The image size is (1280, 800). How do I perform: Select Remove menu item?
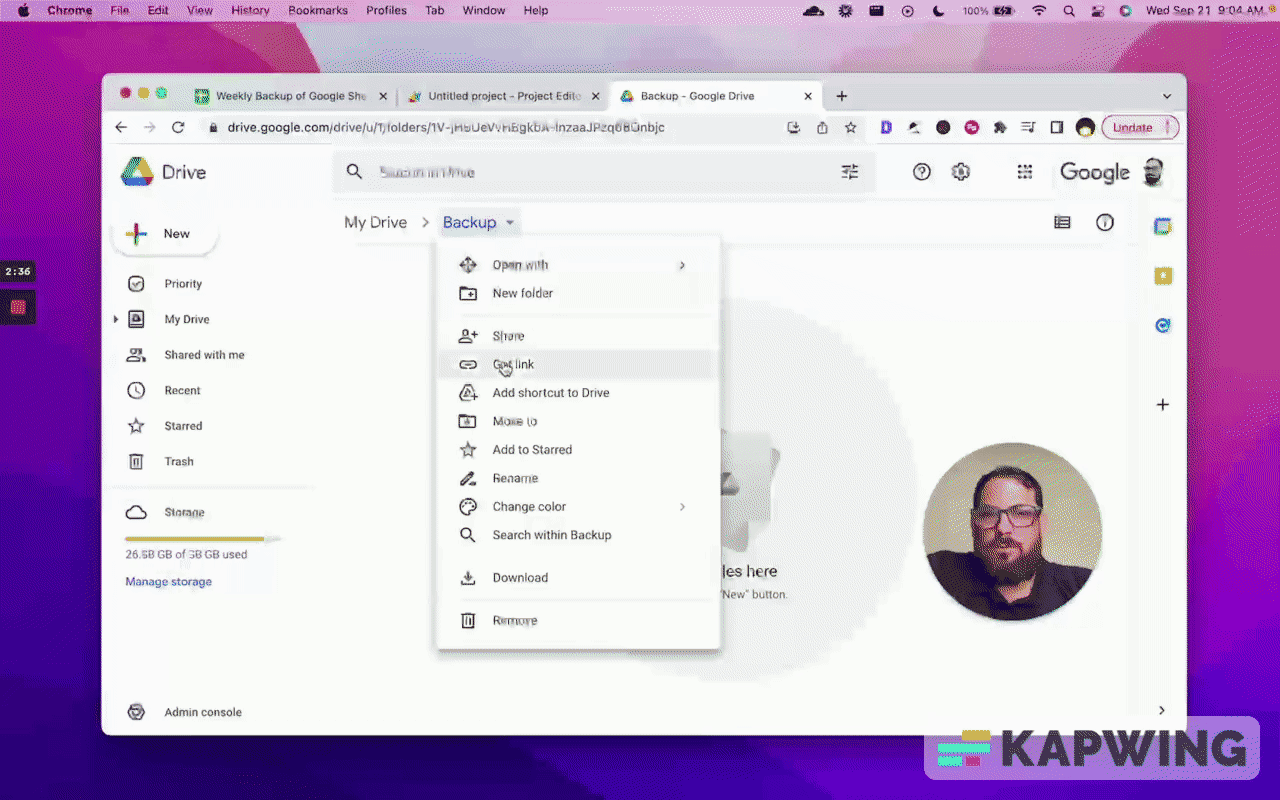pos(578,621)
